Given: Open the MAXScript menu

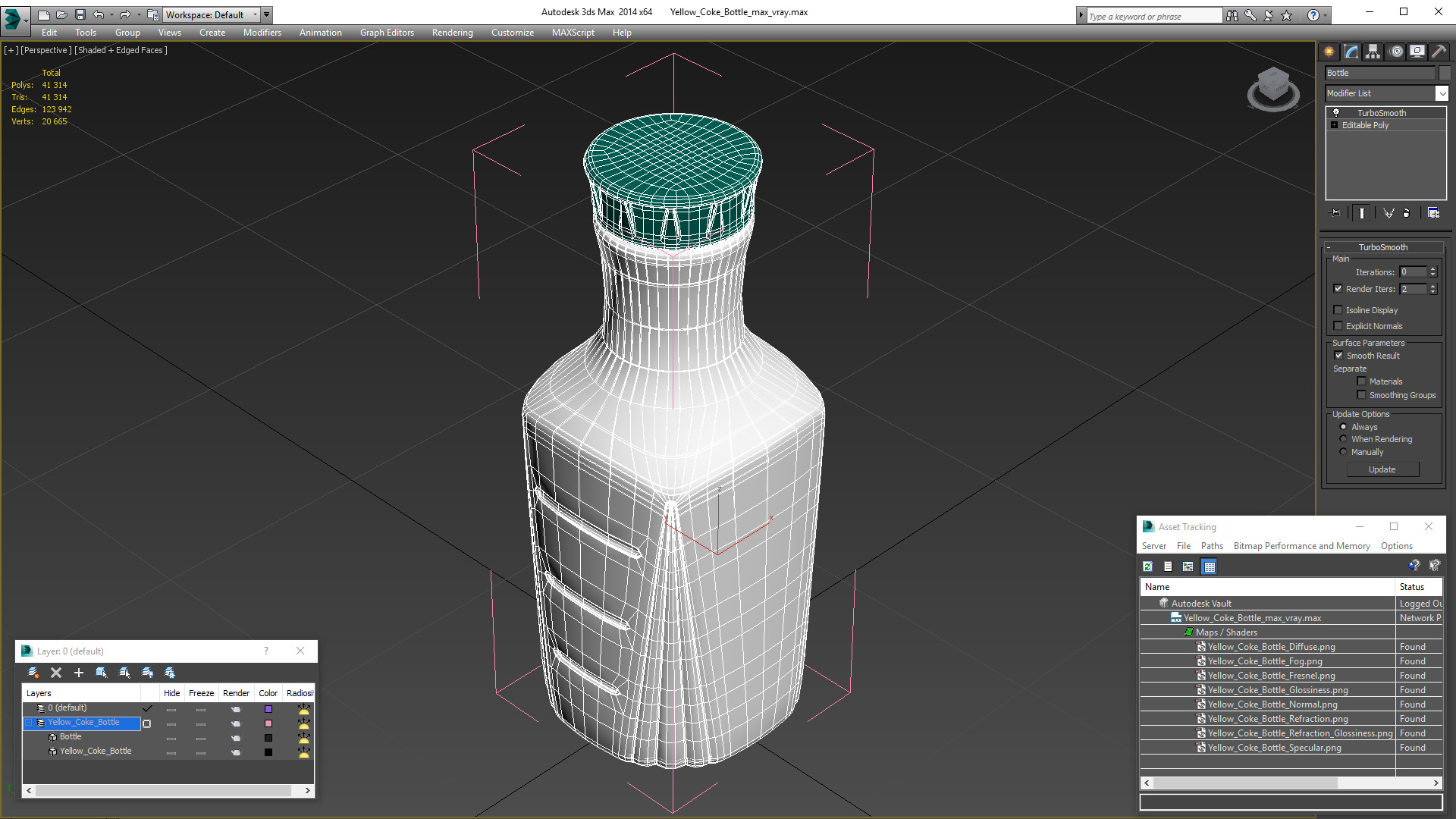Looking at the screenshot, I should pyautogui.click(x=573, y=33).
